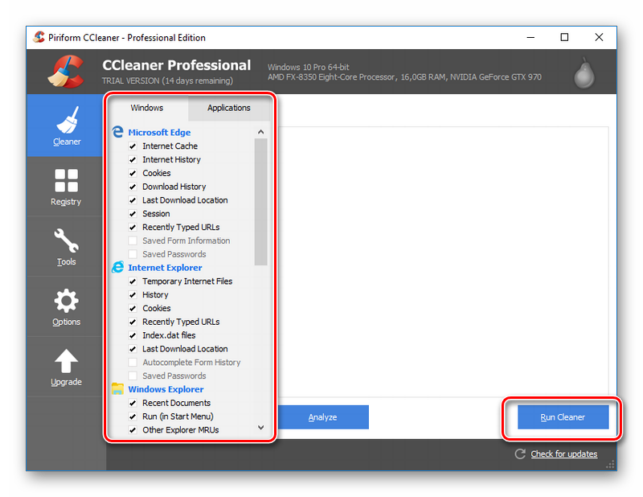Screen dimensions: 643x497
Task: Toggle Run (in Start Menu) checkbox
Action: pyautogui.click(x=132, y=417)
